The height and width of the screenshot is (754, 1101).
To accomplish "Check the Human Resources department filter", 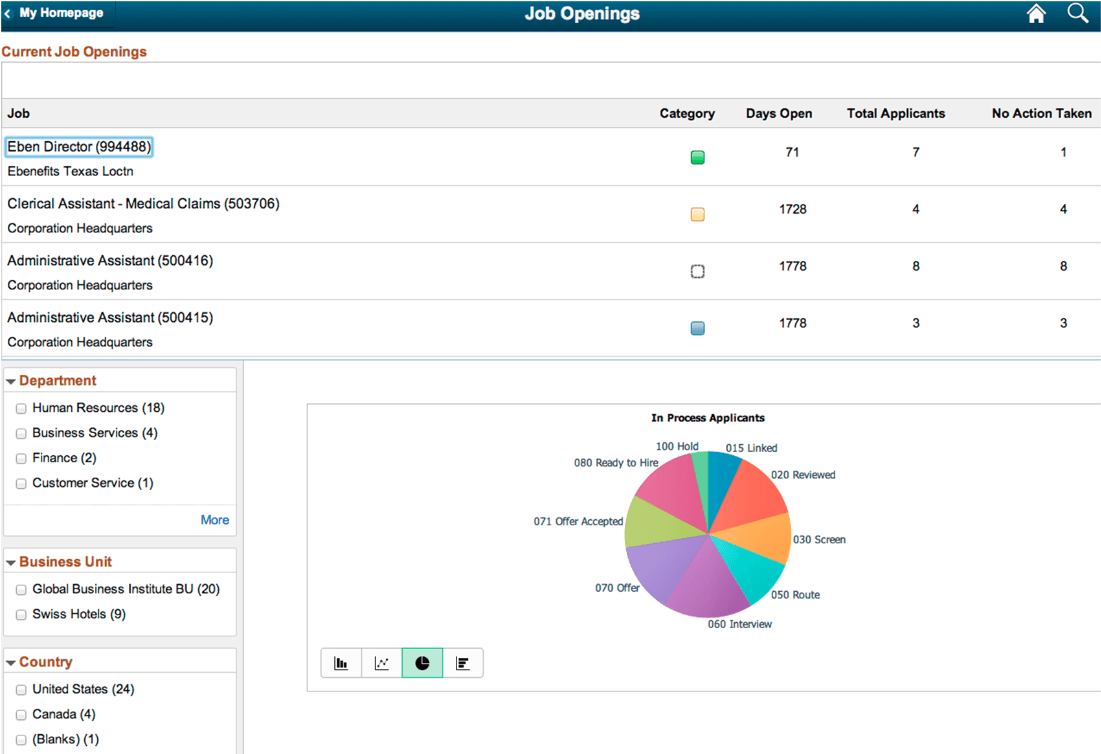I will pyautogui.click(x=21, y=408).
